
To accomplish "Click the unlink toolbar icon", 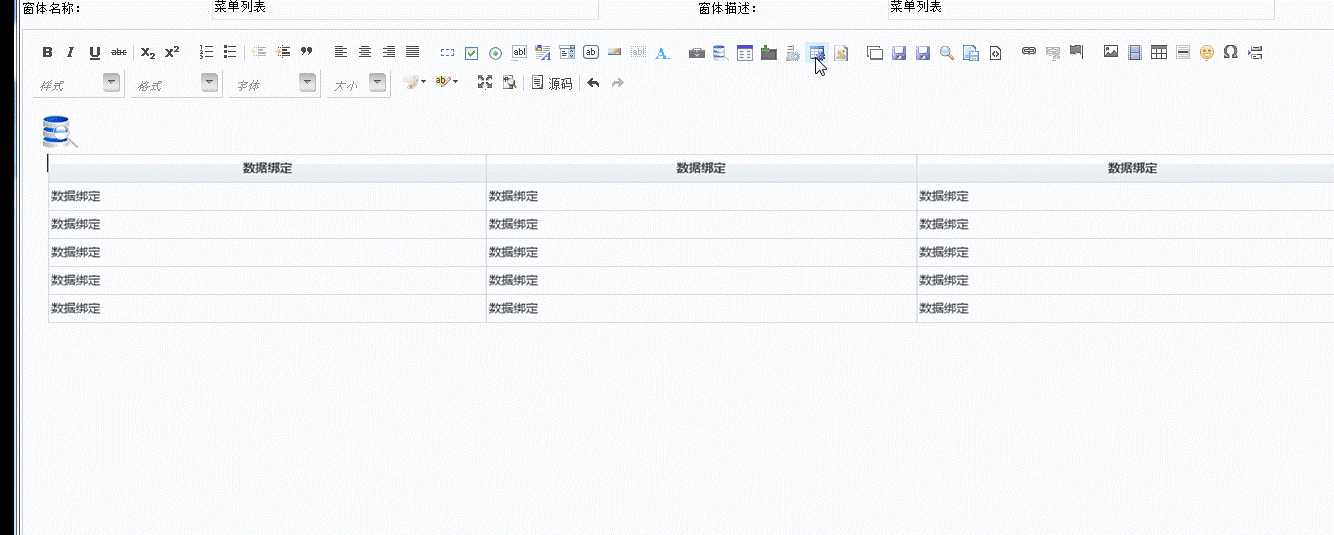I will [x=1053, y=52].
